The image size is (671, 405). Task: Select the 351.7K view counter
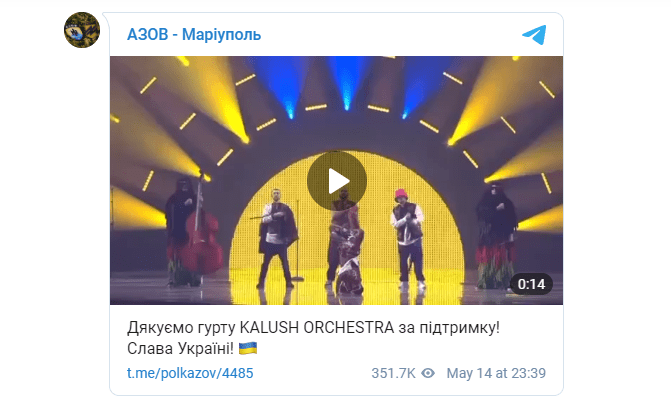(393, 373)
